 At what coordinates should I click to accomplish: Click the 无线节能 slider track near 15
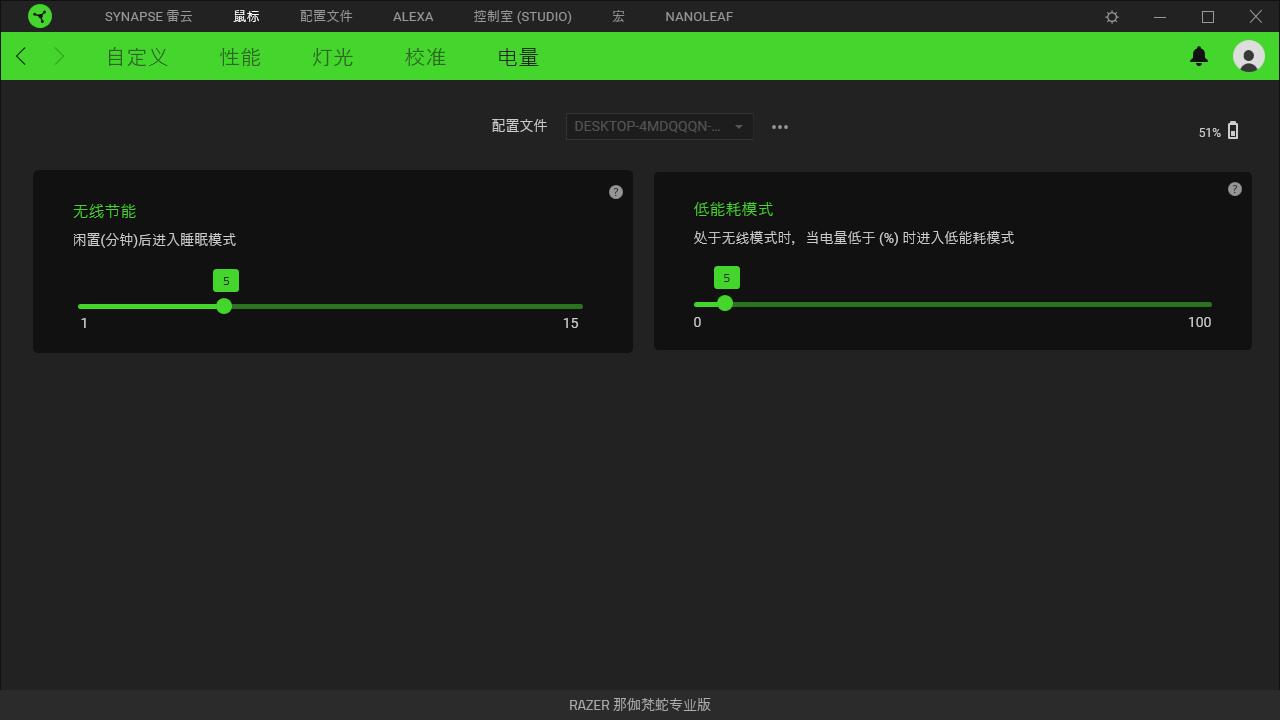(570, 306)
